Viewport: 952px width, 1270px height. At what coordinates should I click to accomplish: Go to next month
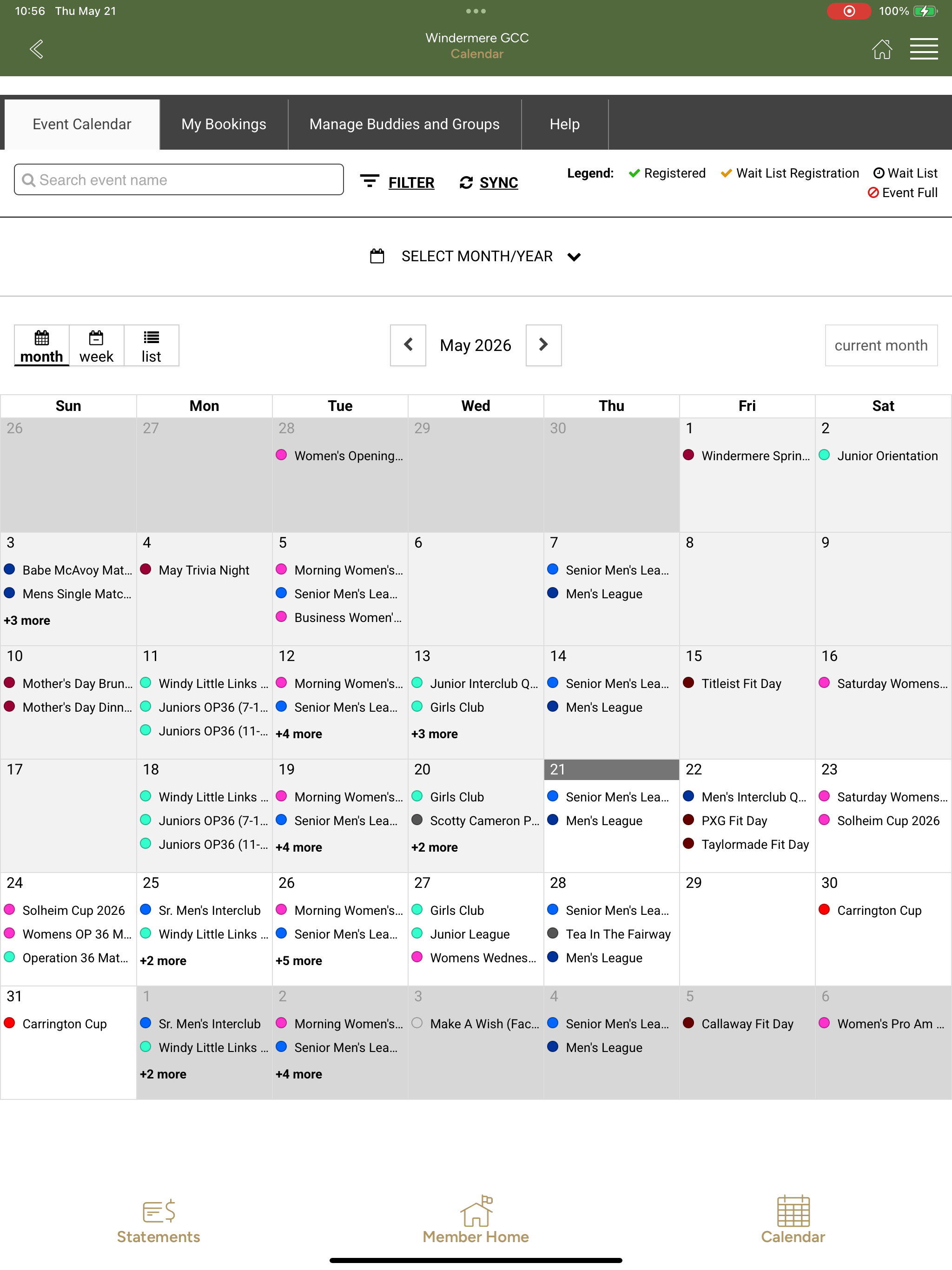pyautogui.click(x=544, y=345)
